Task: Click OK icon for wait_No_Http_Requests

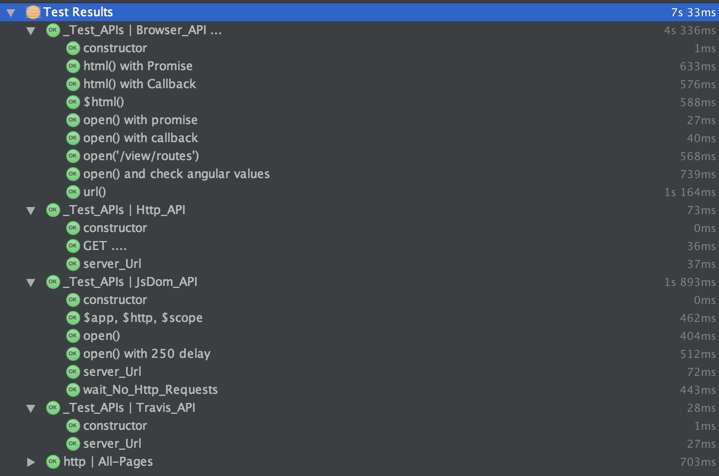Action: (x=72, y=390)
